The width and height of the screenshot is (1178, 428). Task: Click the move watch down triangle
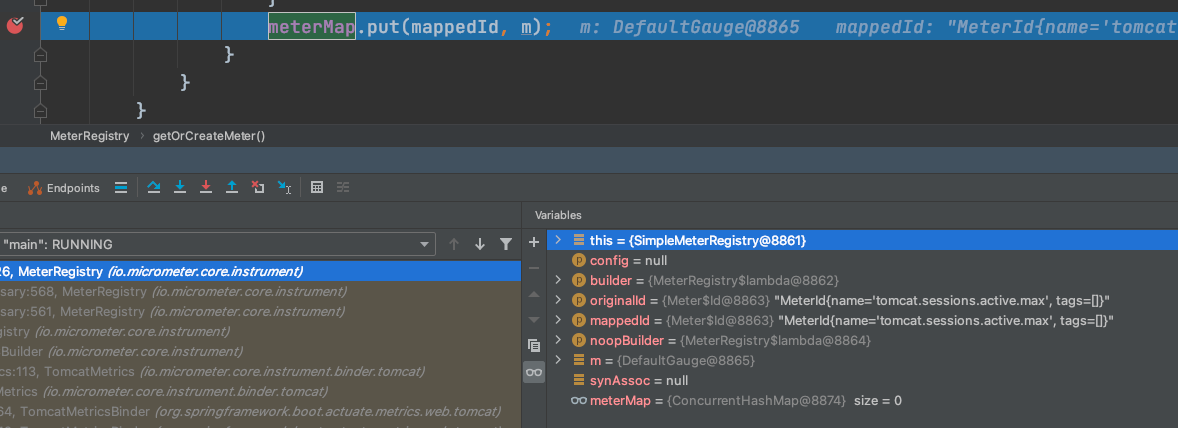tap(534, 320)
